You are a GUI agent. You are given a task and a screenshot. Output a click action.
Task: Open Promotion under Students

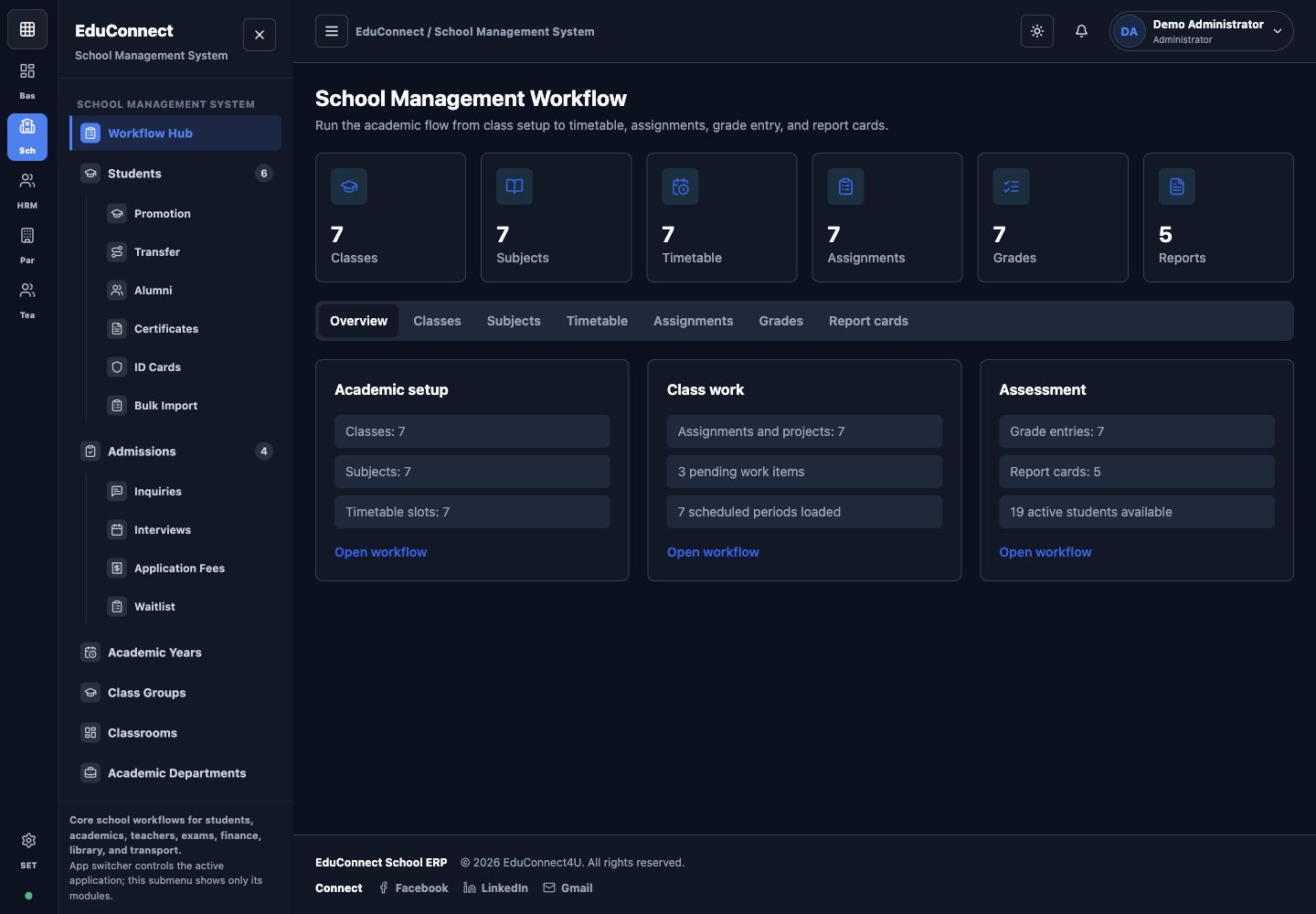pos(189,214)
